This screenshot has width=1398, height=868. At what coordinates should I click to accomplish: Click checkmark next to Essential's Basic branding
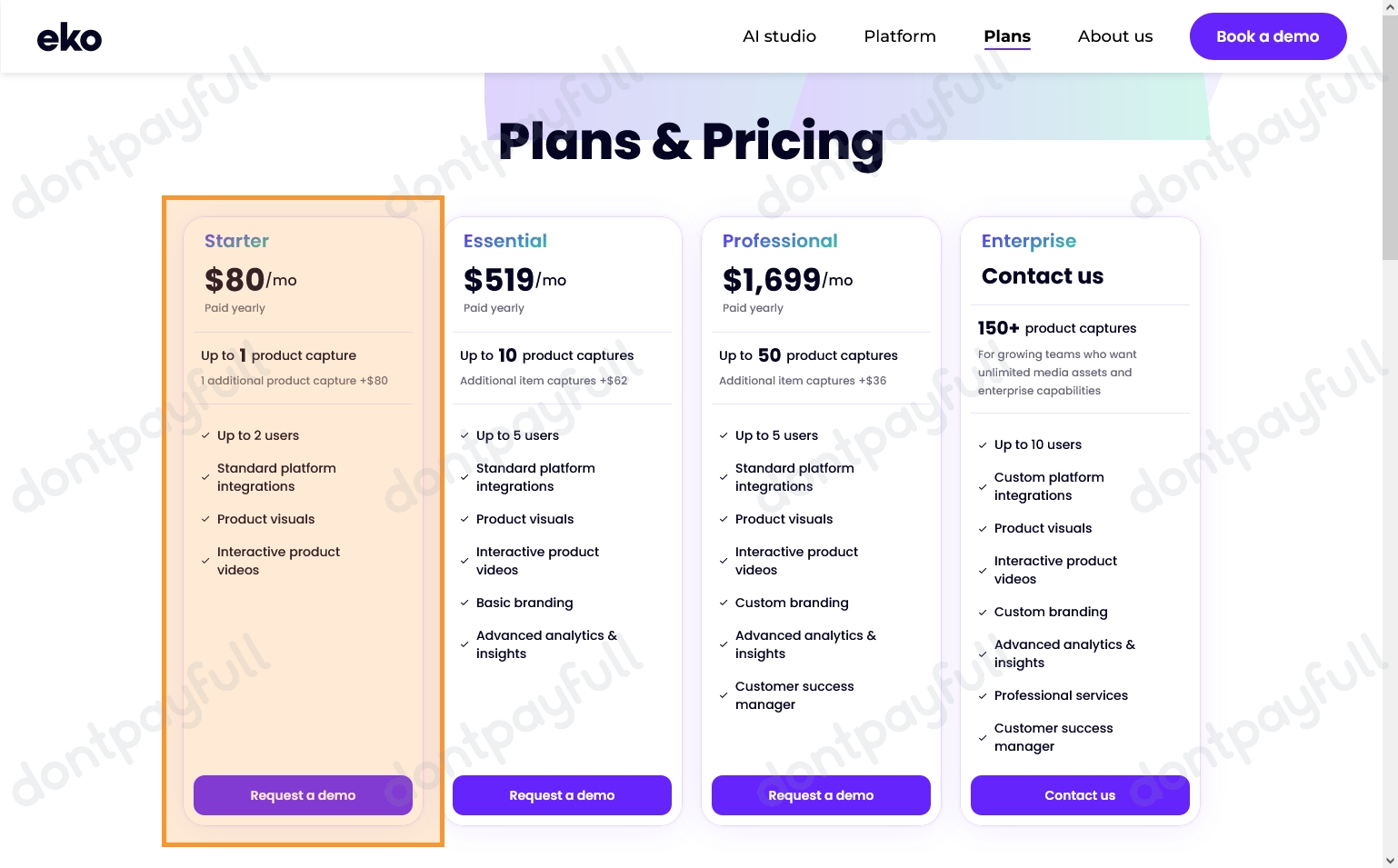pyautogui.click(x=464, y=604)
